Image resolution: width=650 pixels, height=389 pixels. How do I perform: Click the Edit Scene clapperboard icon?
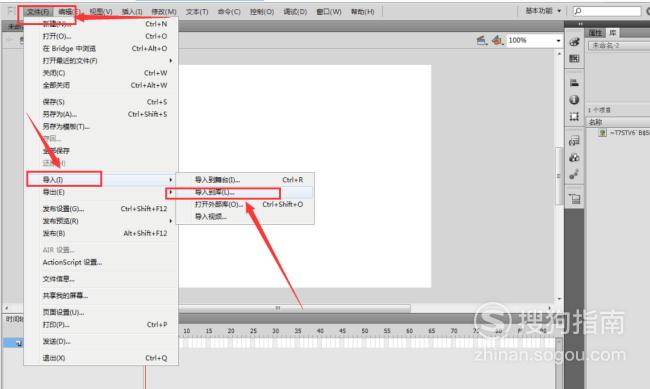481,40
